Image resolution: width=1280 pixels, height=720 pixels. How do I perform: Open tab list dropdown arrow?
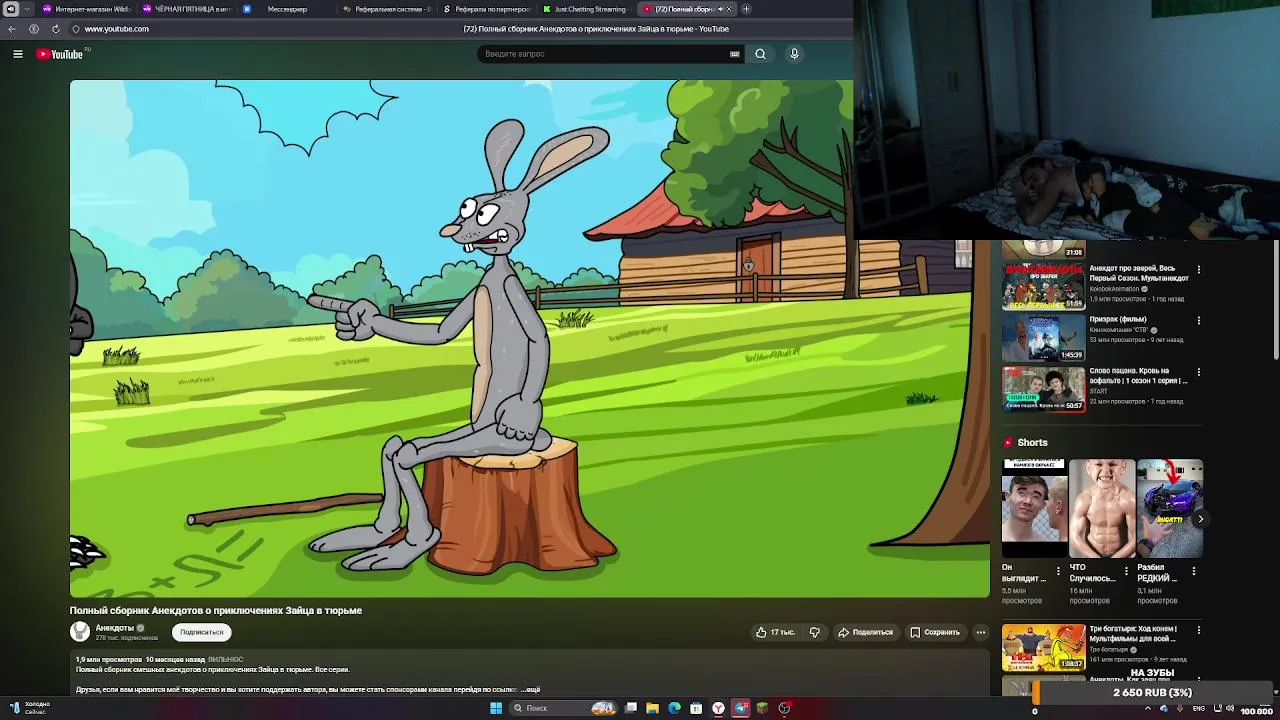[x=27, y=9]
